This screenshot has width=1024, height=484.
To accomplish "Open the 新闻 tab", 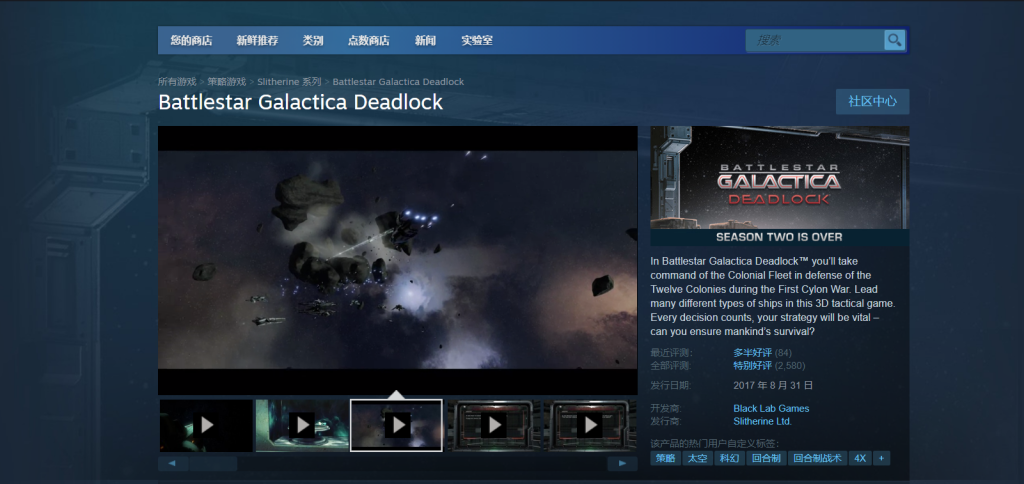I will click(x=425, y=40).
